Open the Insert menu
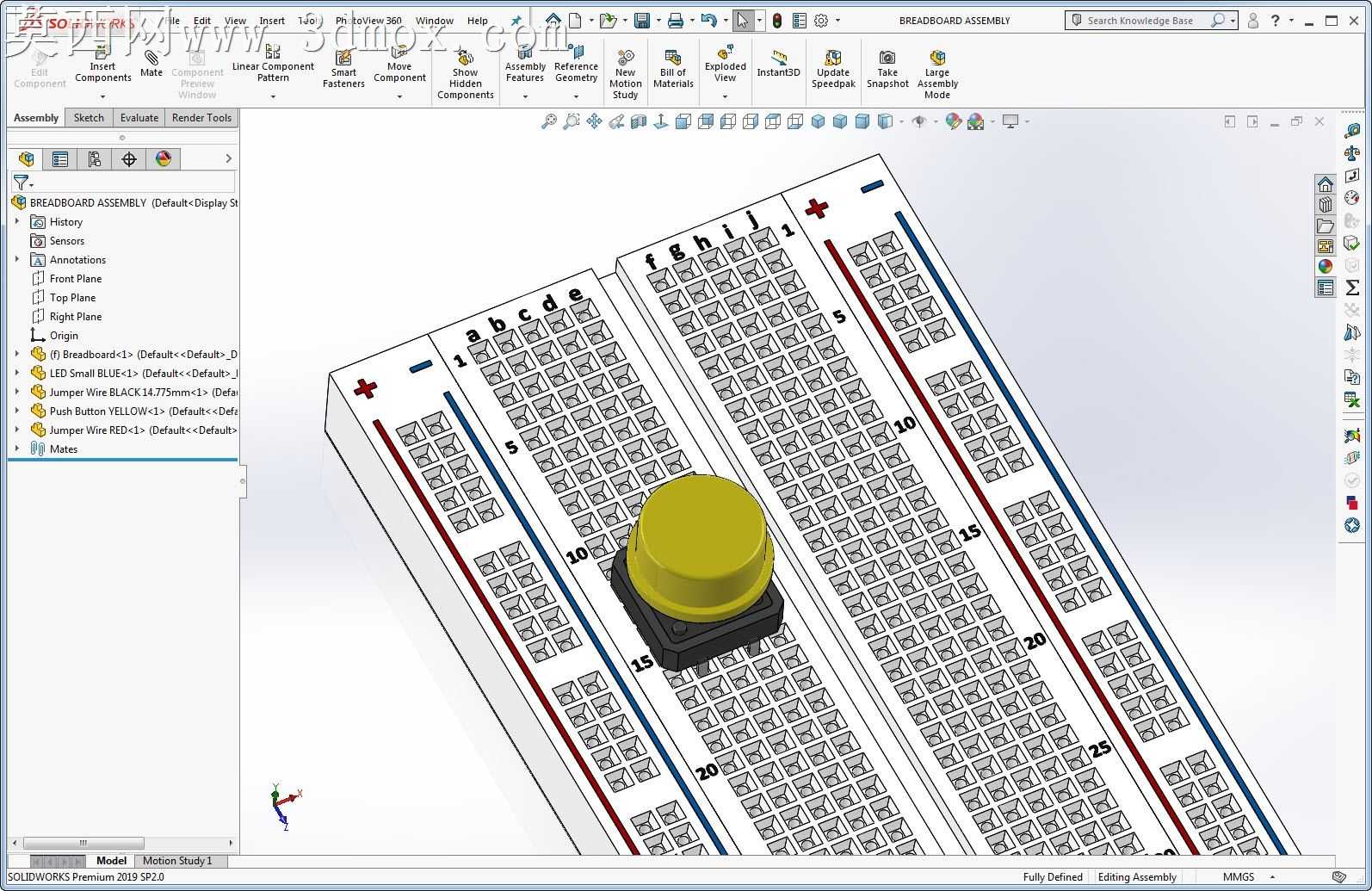 point(272,21)
